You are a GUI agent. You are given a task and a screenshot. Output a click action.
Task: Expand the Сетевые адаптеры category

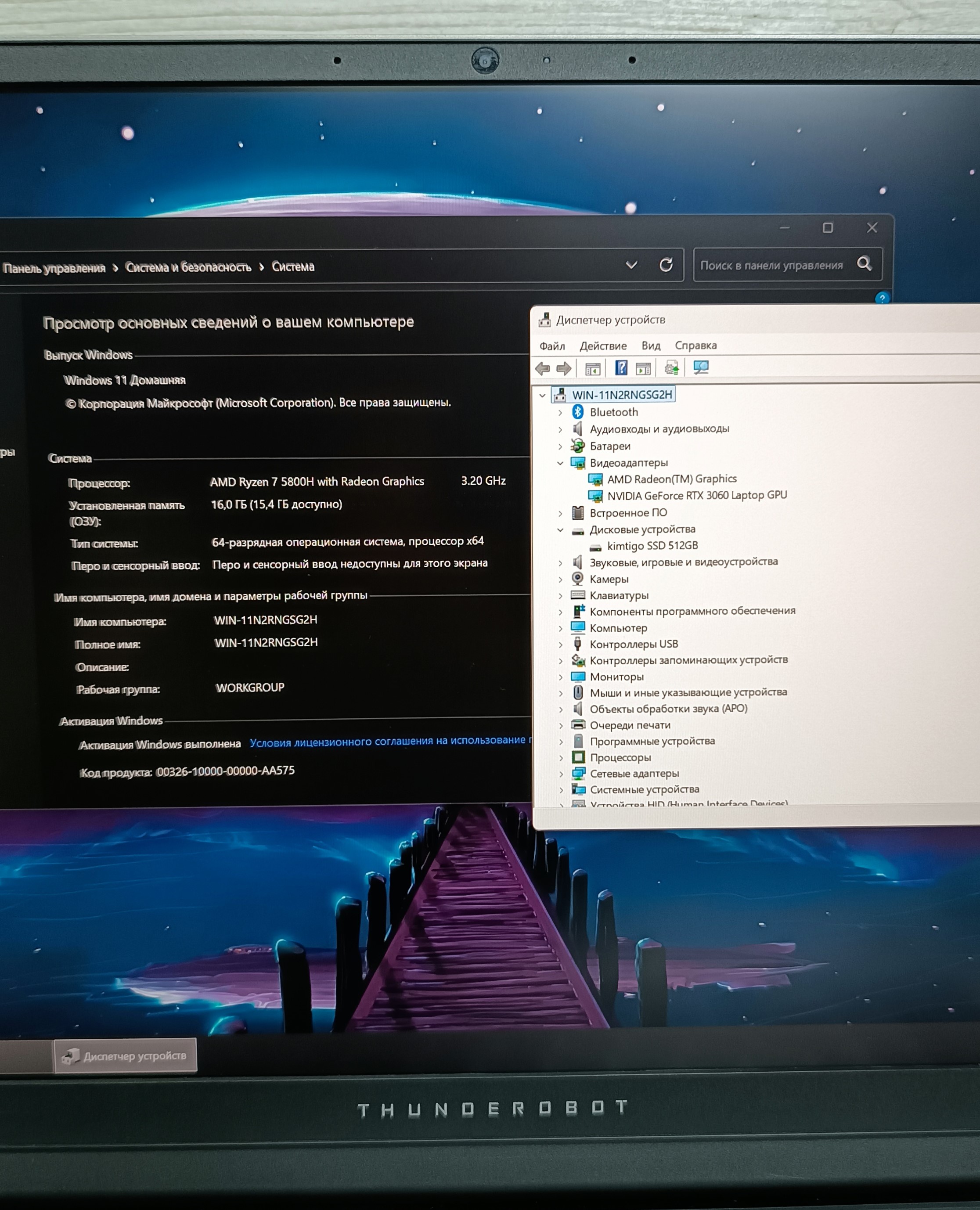[561, 774]
